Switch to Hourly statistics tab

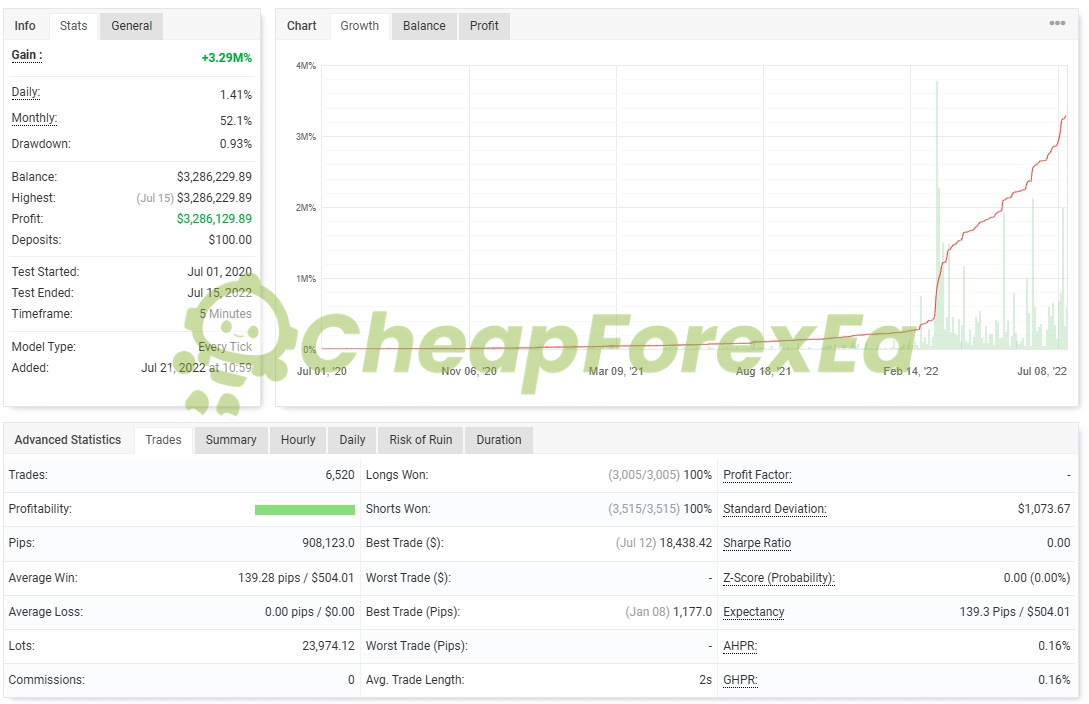[297, 439]
